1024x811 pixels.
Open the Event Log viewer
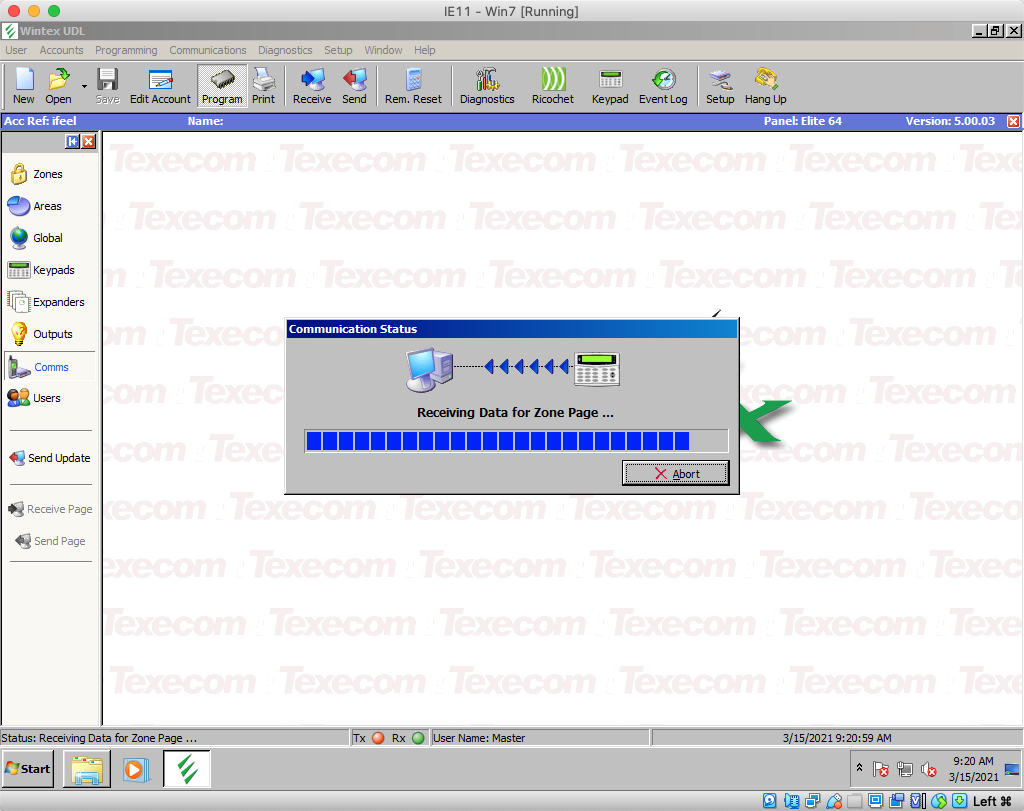[x=662, y=86]
